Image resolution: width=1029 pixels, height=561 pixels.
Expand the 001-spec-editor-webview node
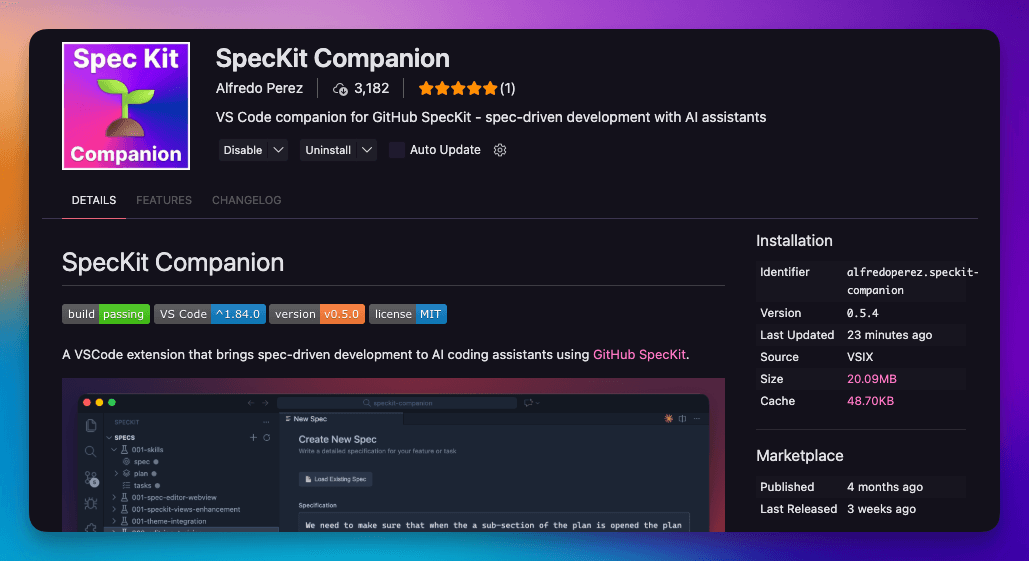pyautogui.click(x=114, y=497)
